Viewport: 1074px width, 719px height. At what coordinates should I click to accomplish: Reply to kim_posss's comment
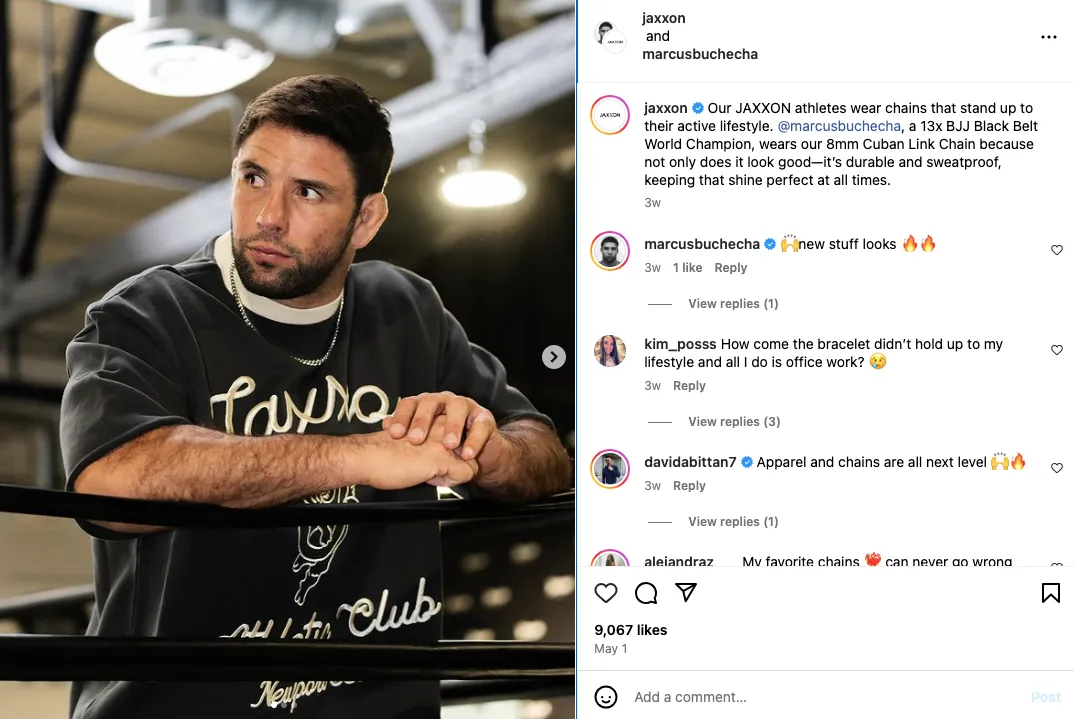pos(689,386)
